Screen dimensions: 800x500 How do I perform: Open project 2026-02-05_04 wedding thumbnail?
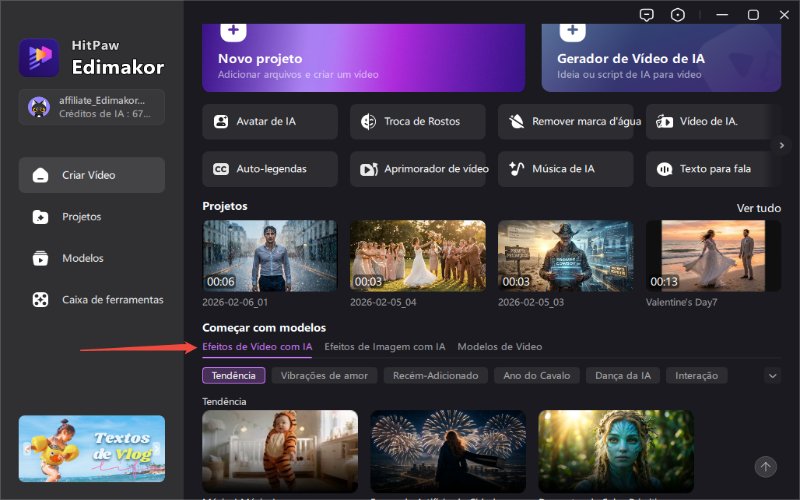click(x=417, y=256)
